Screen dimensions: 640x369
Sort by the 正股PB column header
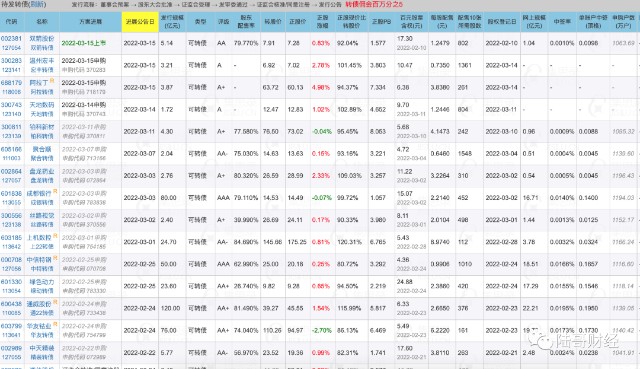[x=381, y=22]
